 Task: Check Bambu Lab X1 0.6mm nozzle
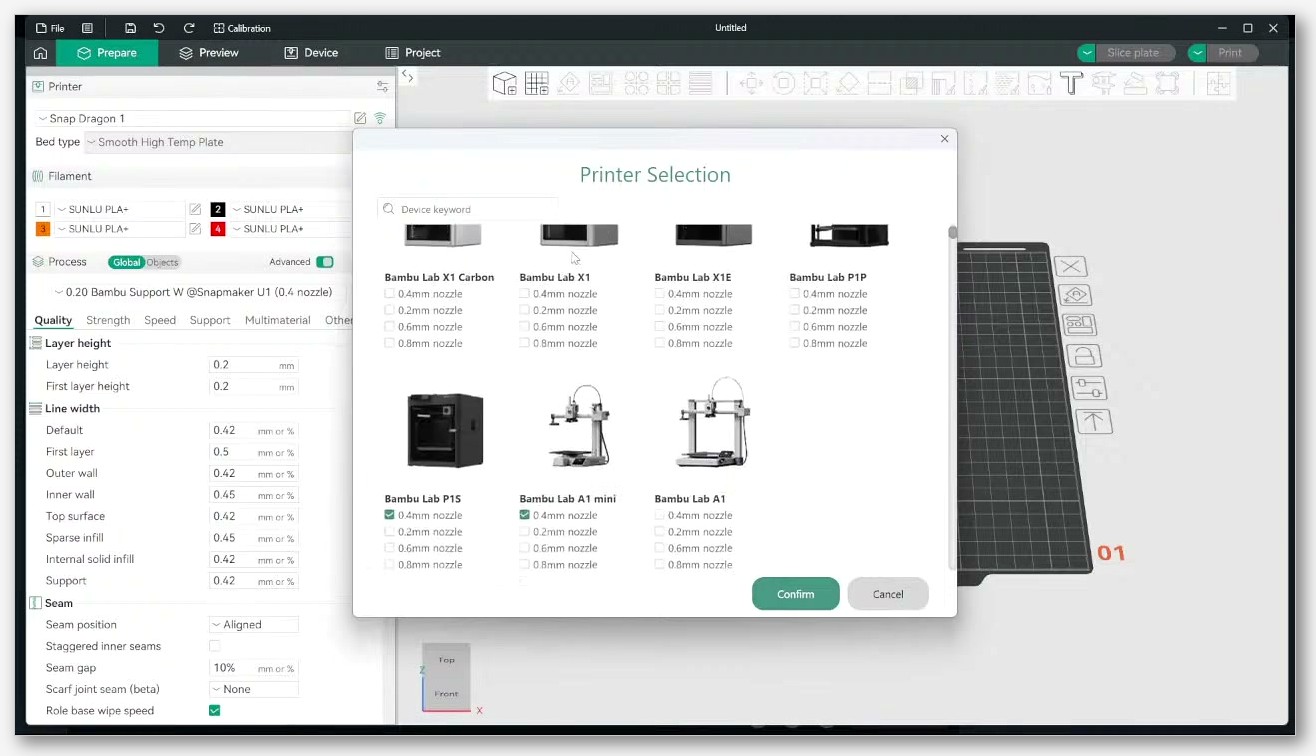tap(525, 327)
